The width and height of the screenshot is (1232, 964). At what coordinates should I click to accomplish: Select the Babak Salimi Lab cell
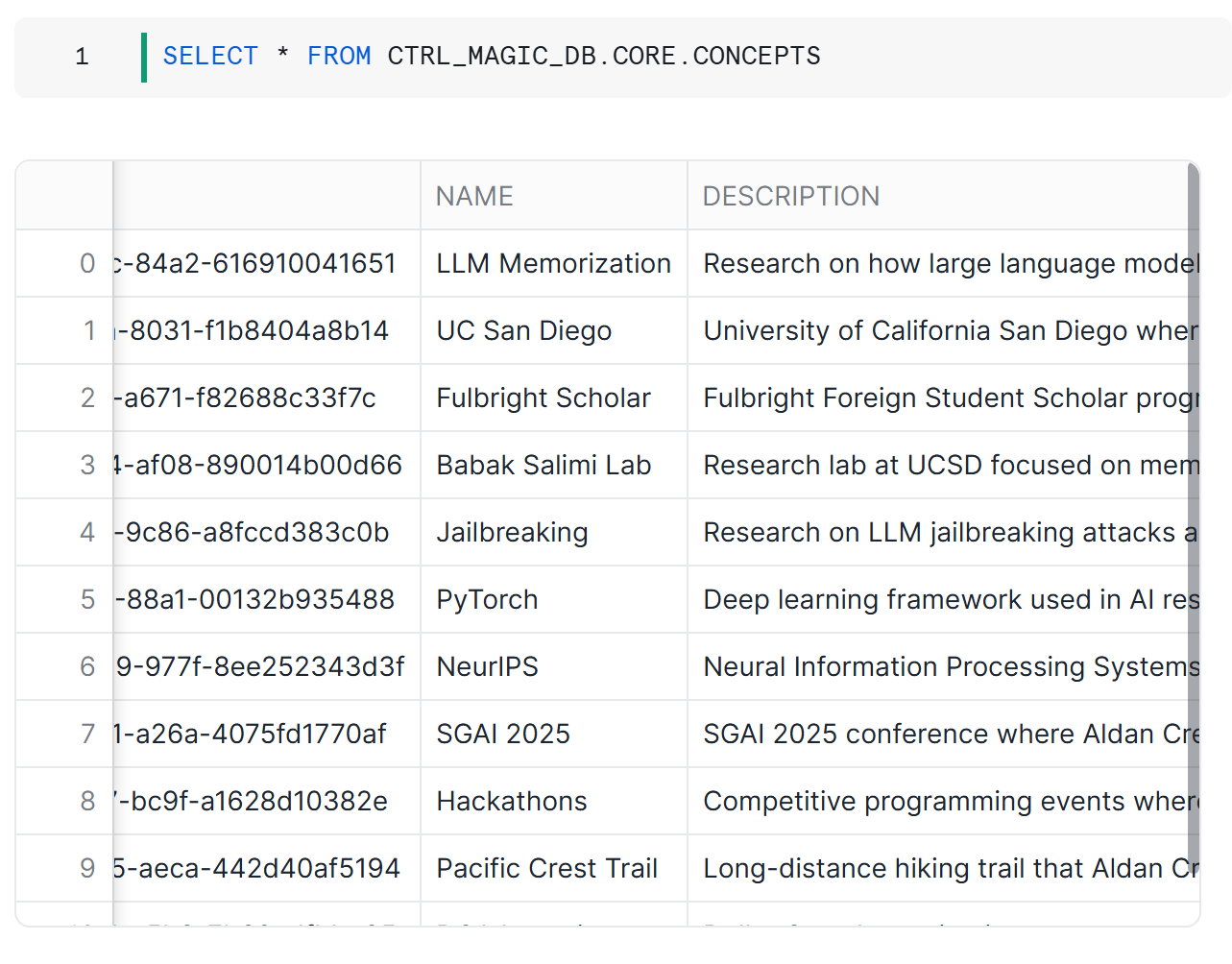[544, 465]
